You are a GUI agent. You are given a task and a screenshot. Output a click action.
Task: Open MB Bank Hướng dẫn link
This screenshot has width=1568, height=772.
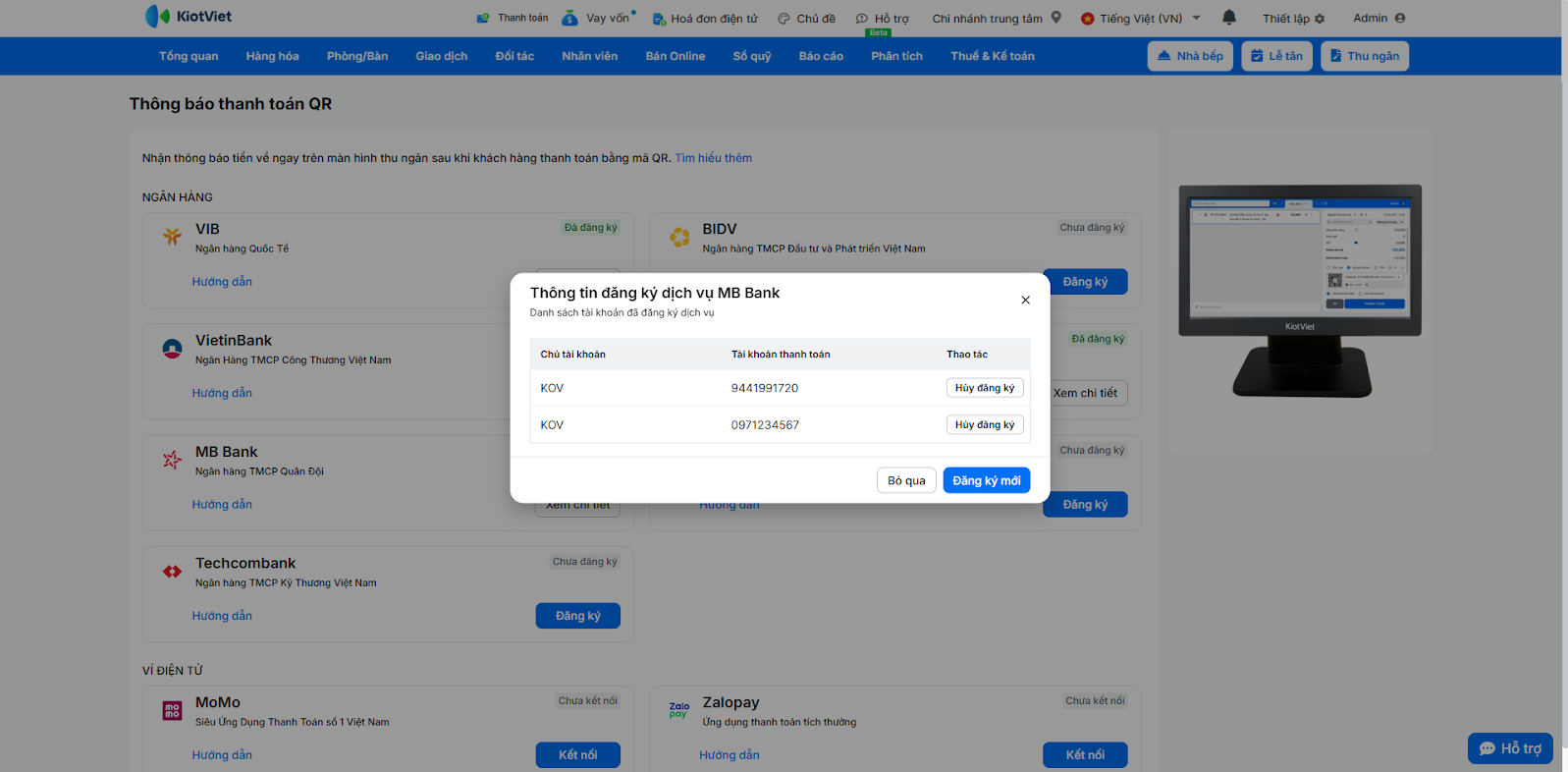point(222,505)
